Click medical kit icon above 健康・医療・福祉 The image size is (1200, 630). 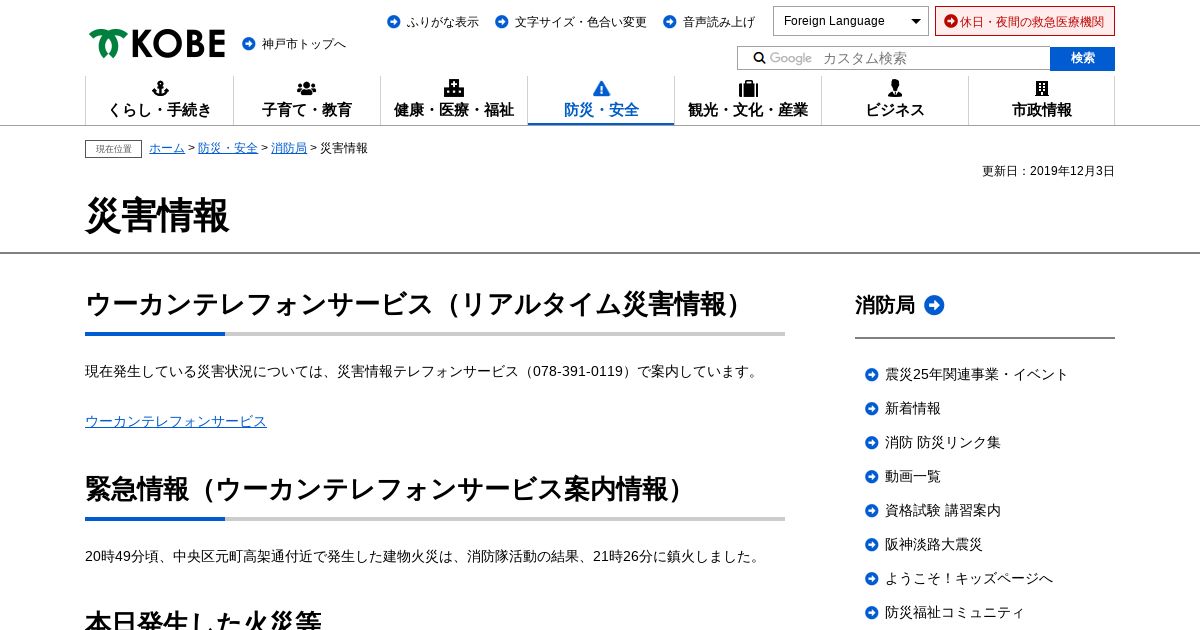pos(454,88)
